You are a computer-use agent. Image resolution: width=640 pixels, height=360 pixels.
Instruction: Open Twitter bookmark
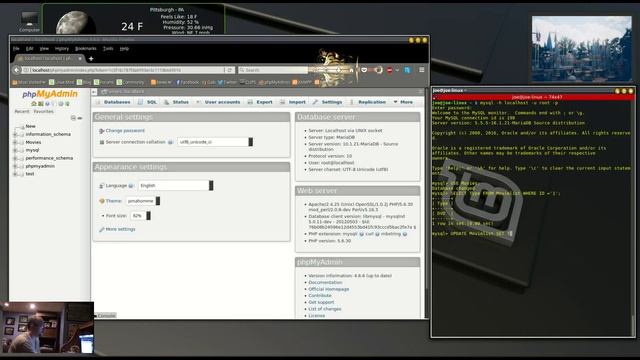pyautogui.click(x=227, y=82)
